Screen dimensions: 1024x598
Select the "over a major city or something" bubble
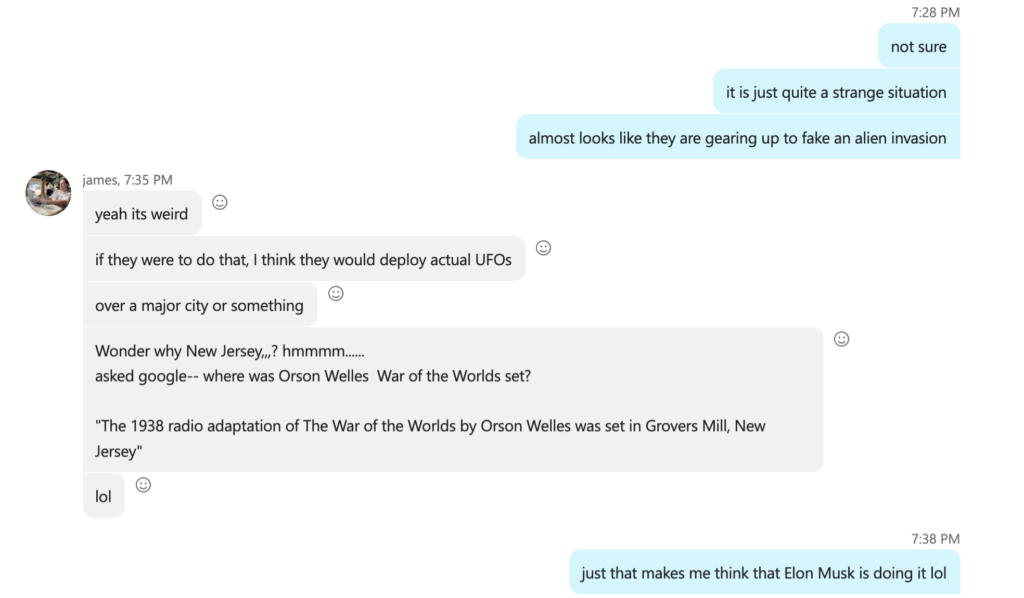click(199, 306)
